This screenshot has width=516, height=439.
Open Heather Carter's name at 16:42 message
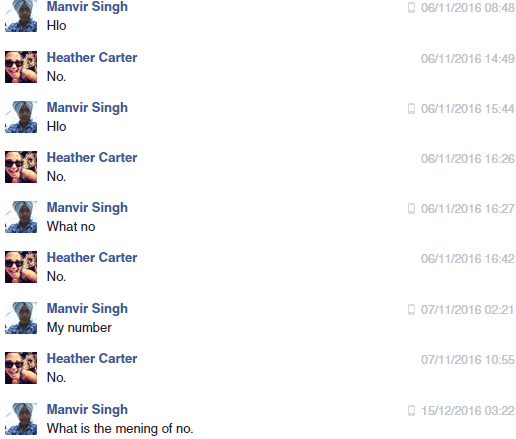coord(92,258)
